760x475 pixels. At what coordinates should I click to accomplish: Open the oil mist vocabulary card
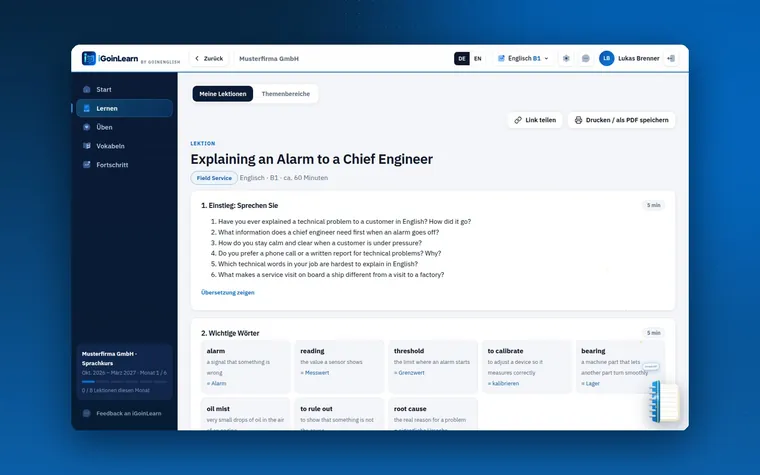(x=245, y=414)
